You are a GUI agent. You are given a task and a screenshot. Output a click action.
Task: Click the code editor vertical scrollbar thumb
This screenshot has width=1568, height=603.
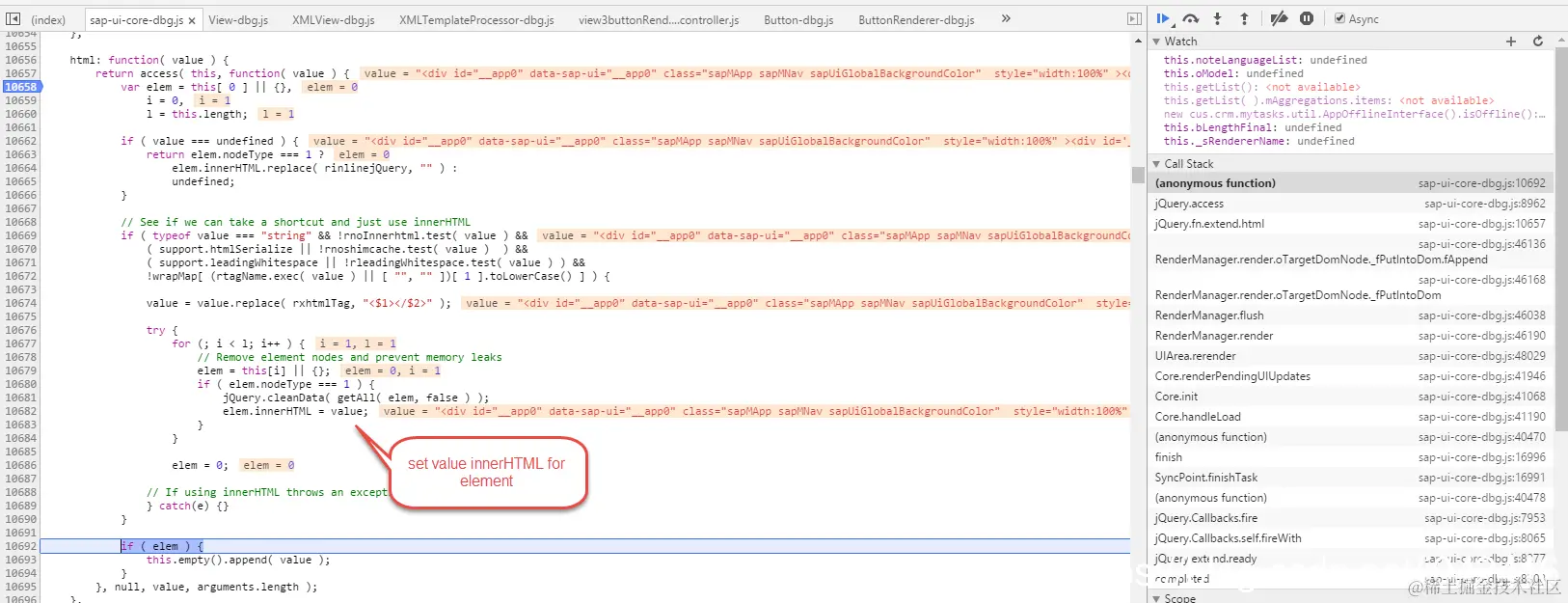[1138, 175]
